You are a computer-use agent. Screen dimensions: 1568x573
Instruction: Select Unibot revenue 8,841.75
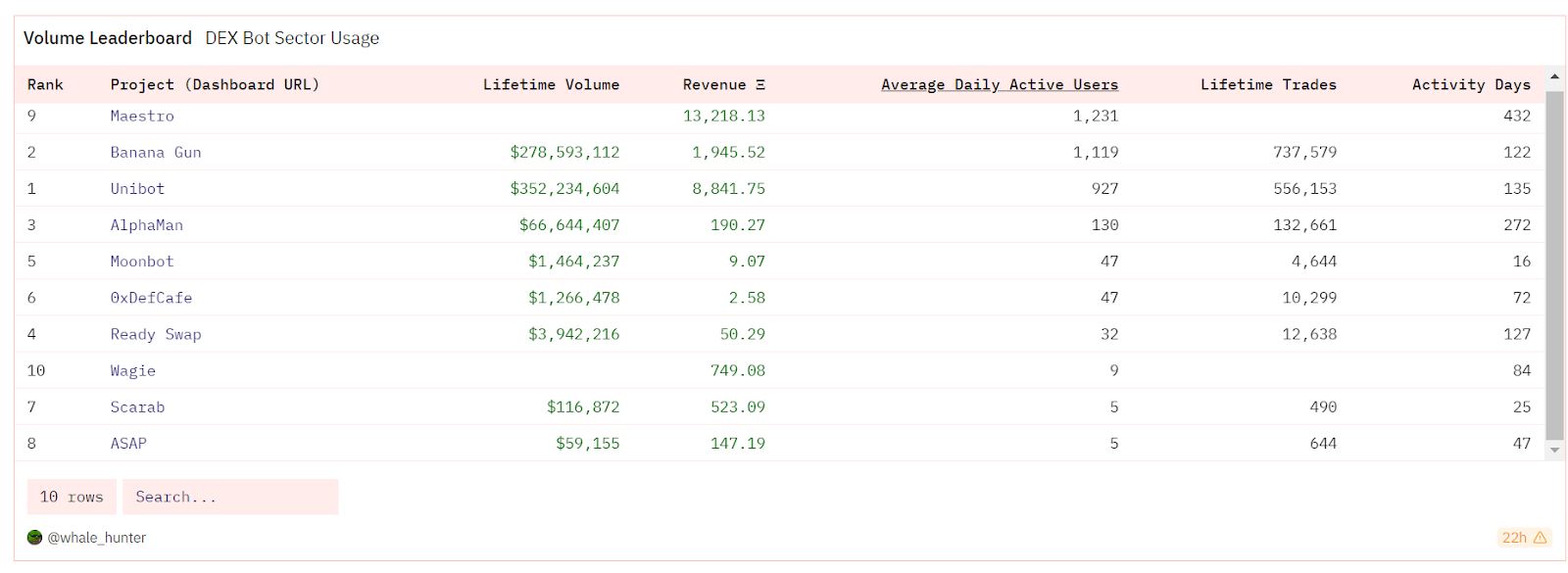click(728, 188)
